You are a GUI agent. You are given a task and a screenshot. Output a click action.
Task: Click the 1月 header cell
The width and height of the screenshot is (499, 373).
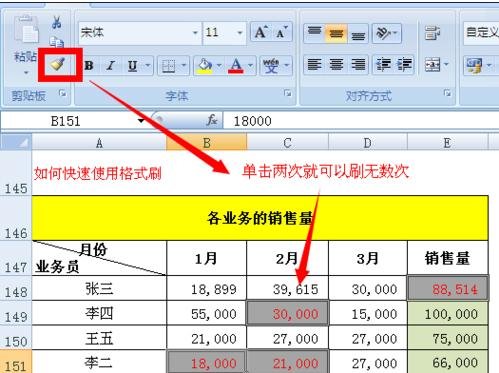click(207, 258)
